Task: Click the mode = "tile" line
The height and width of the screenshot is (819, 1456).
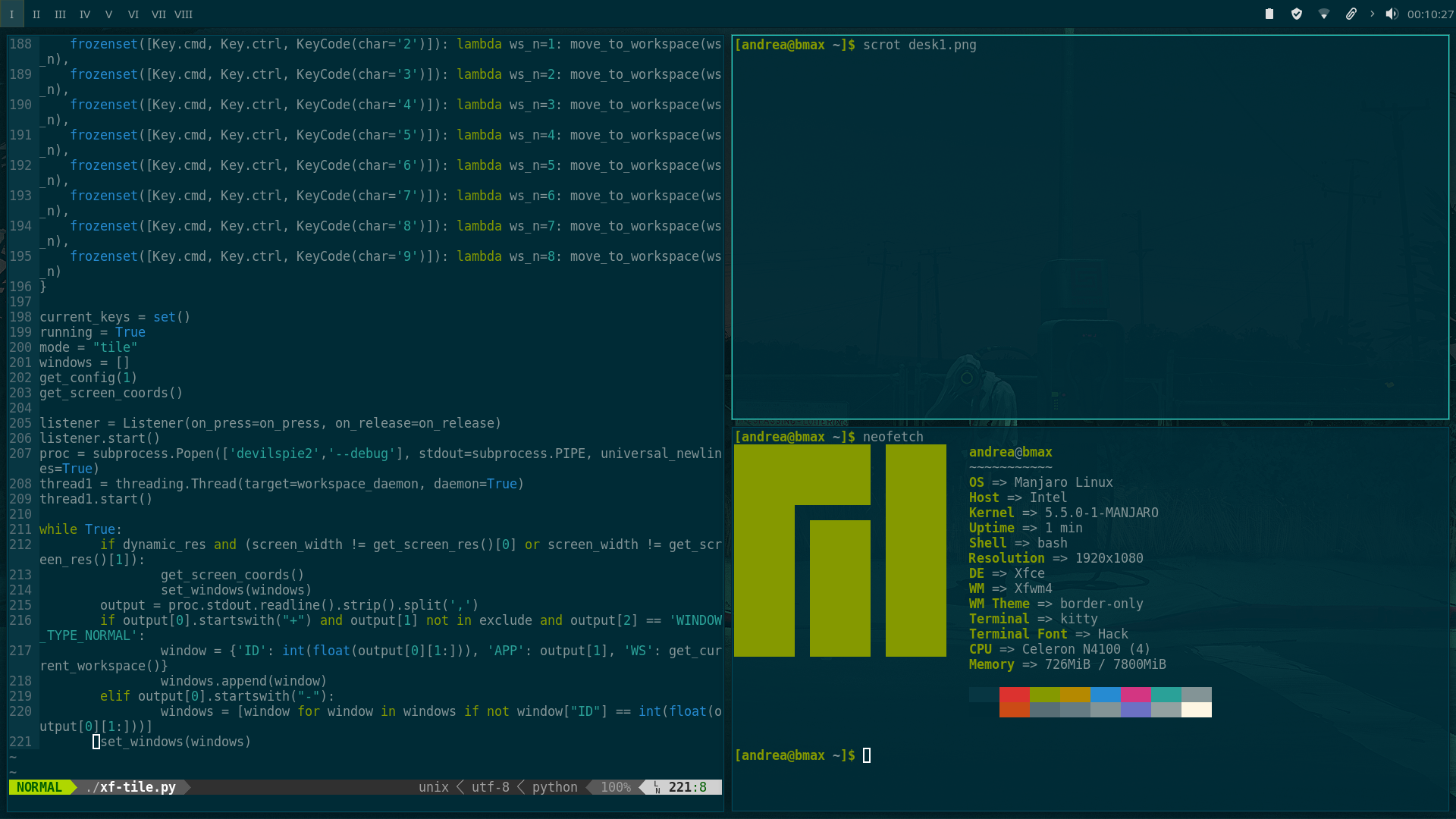Action: pyautogui.click(x=89, y=347)
